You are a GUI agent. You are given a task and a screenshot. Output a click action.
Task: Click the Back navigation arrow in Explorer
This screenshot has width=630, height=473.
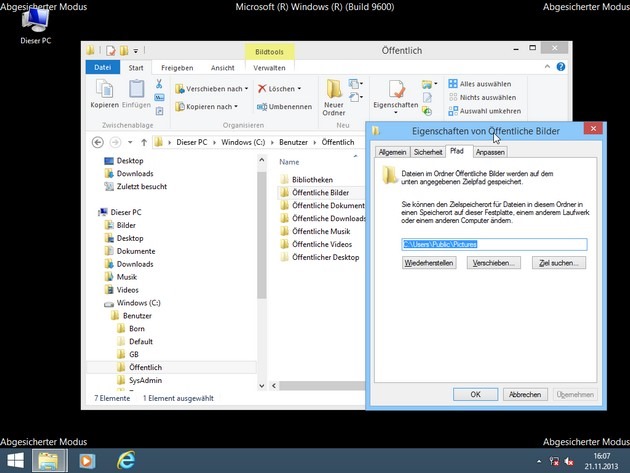[x=98, y=142]
